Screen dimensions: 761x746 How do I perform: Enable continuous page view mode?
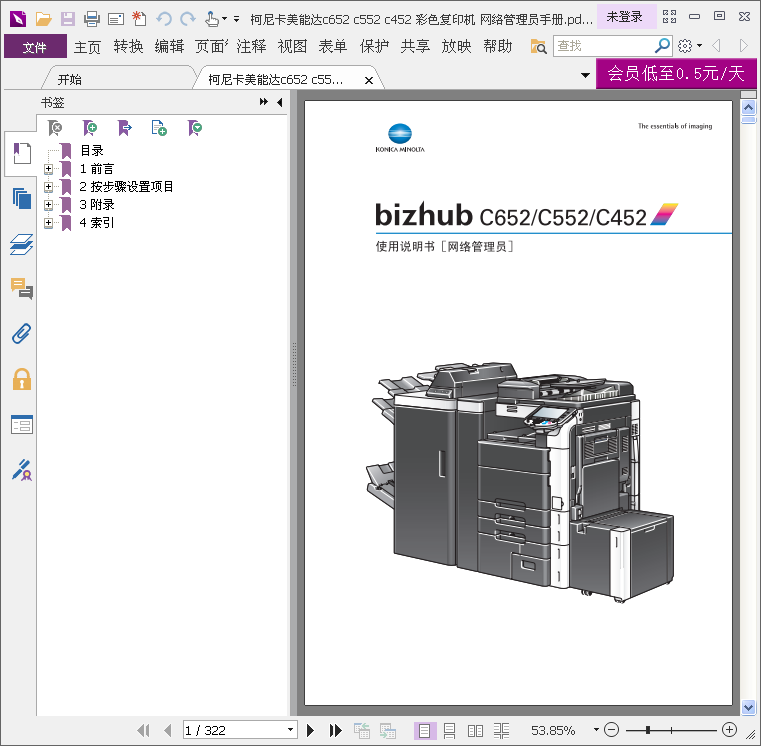tap(449, 730)
